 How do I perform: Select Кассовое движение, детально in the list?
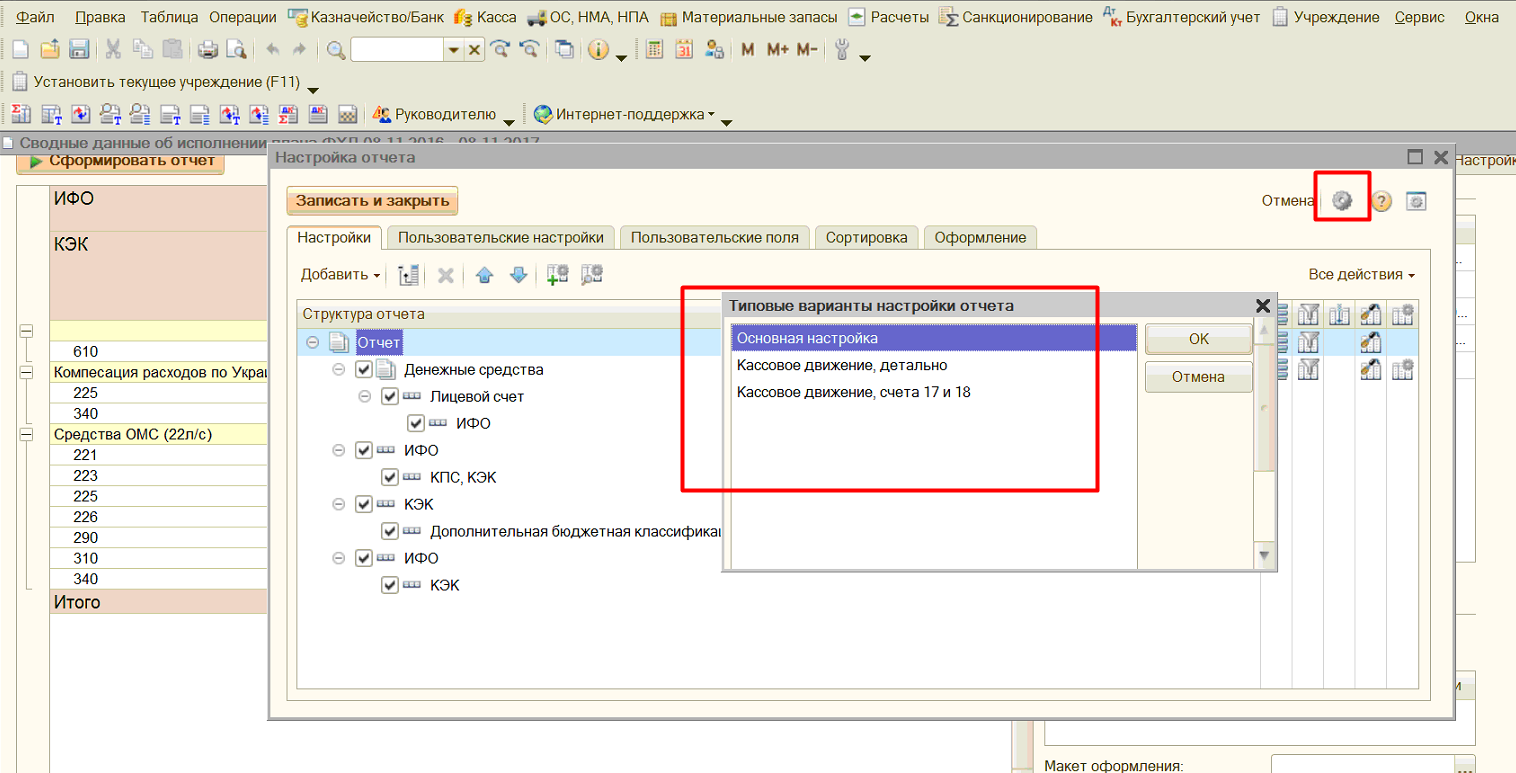[842, 365]
